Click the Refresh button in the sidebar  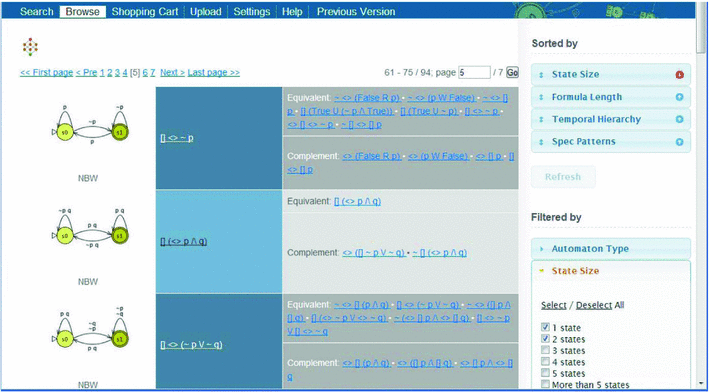(x=563, y=177)
